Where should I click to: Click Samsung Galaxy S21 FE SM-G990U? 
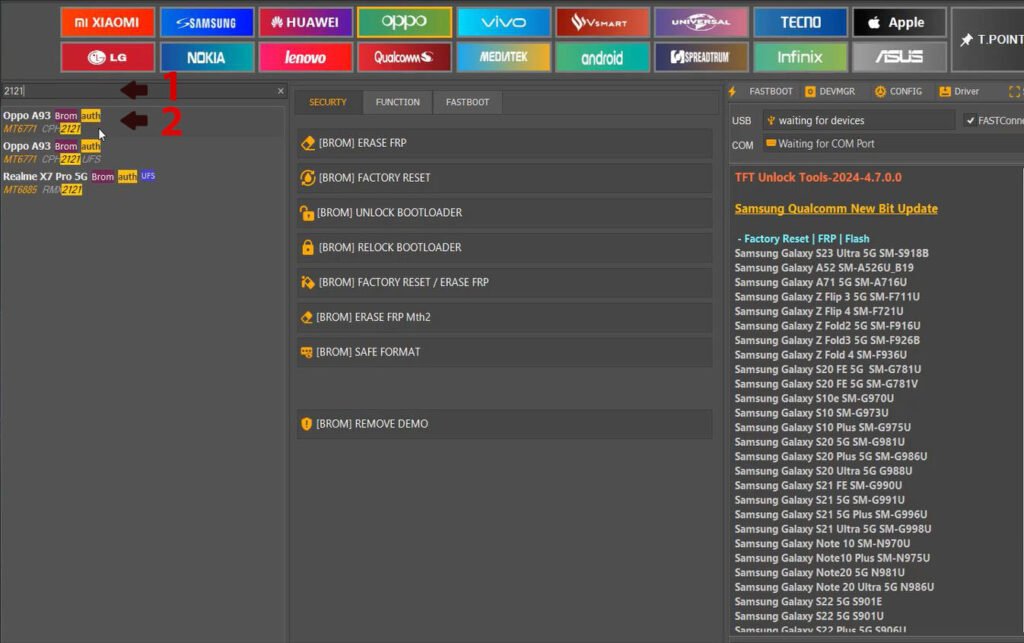818,486
